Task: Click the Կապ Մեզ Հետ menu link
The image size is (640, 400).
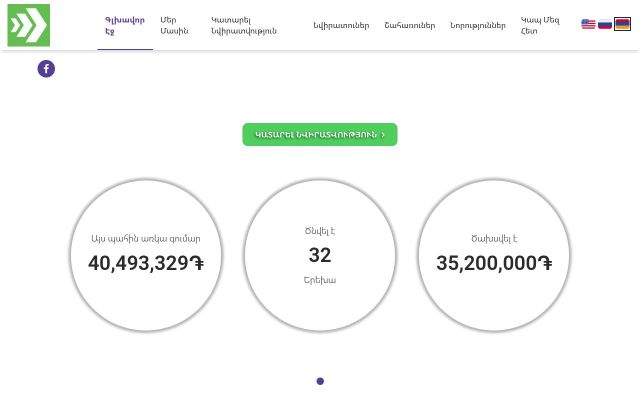Action: [540, 26]
